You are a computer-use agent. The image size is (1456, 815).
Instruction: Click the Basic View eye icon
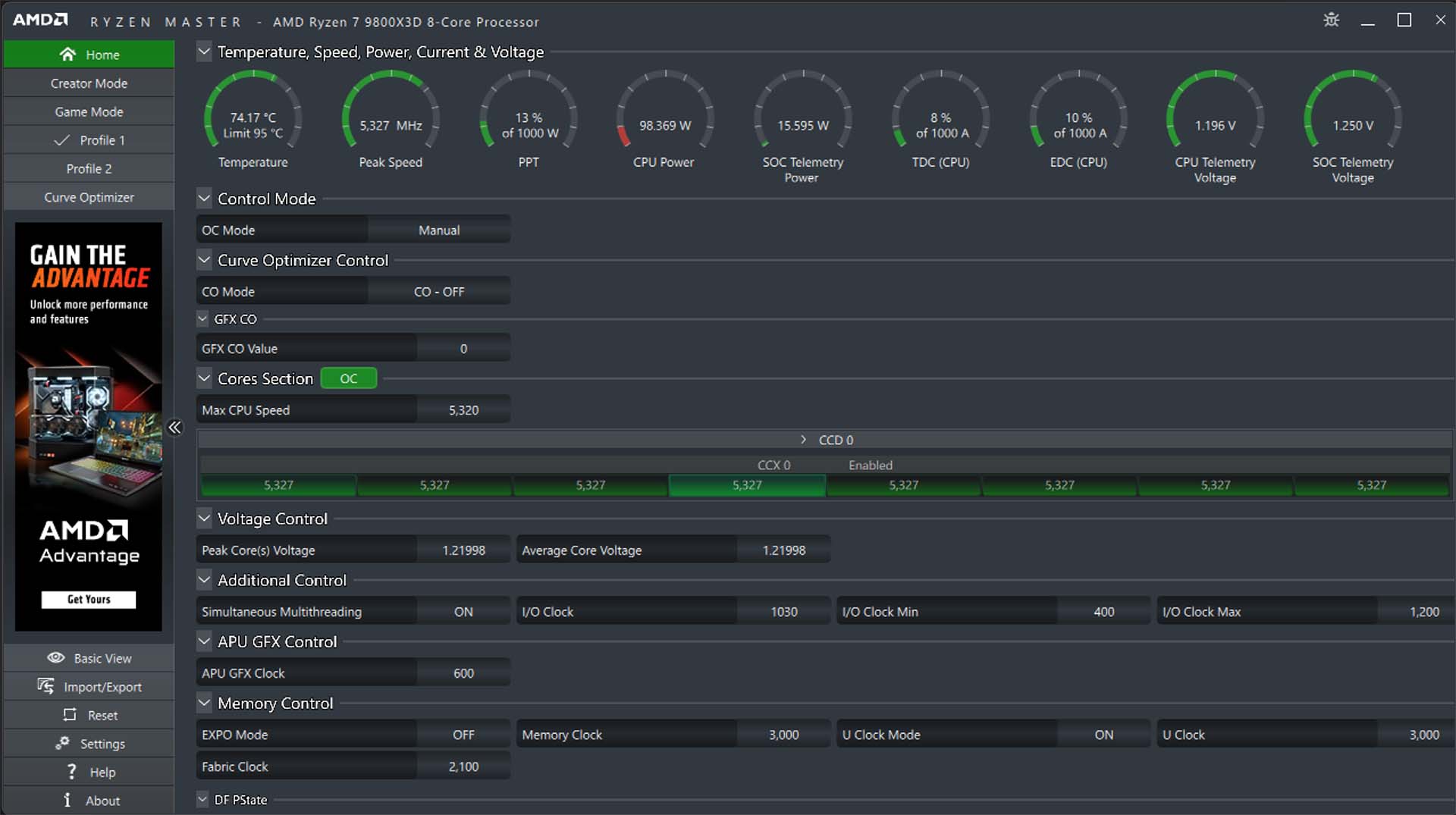click(x=55, y=657)
